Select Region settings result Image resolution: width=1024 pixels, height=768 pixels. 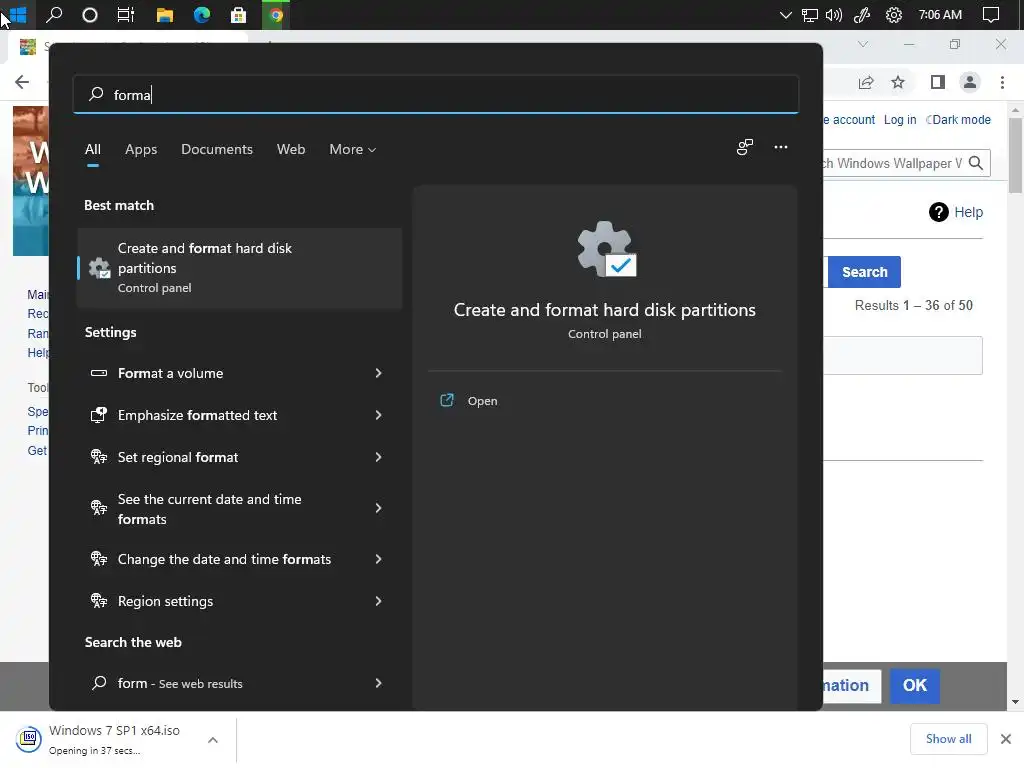click(165, 601)
